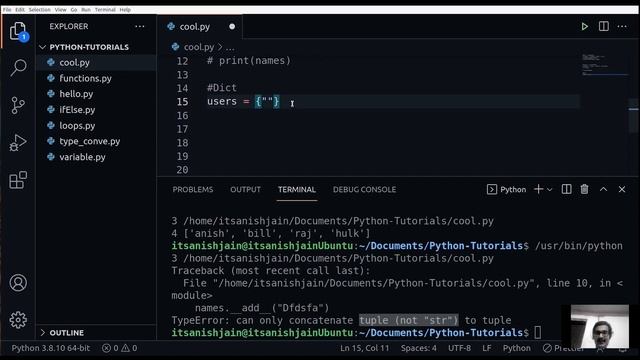Open the Terminal menu
The width and height of the screenshot is (640, 360).
point(105,9)
